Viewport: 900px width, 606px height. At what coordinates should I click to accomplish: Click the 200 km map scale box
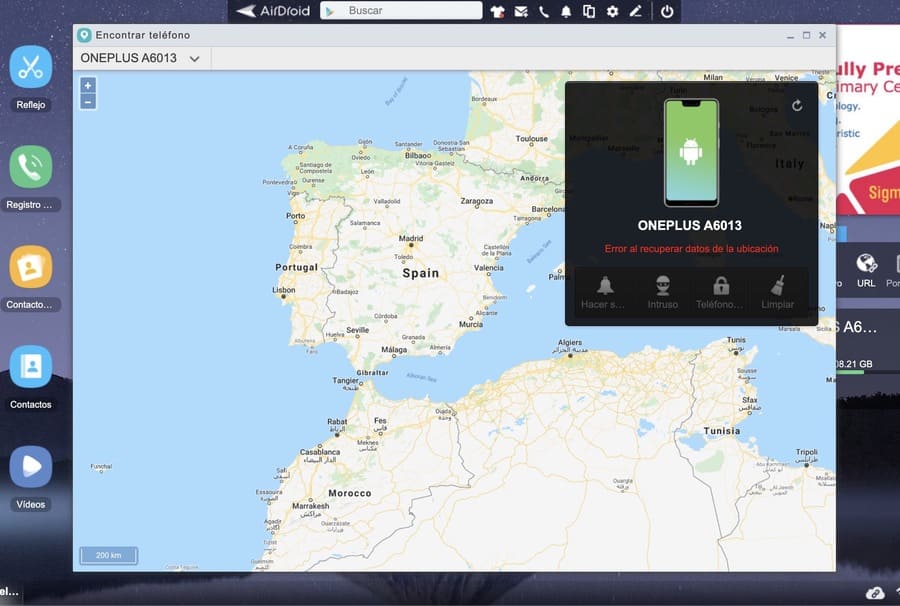(x=108, y=555)
